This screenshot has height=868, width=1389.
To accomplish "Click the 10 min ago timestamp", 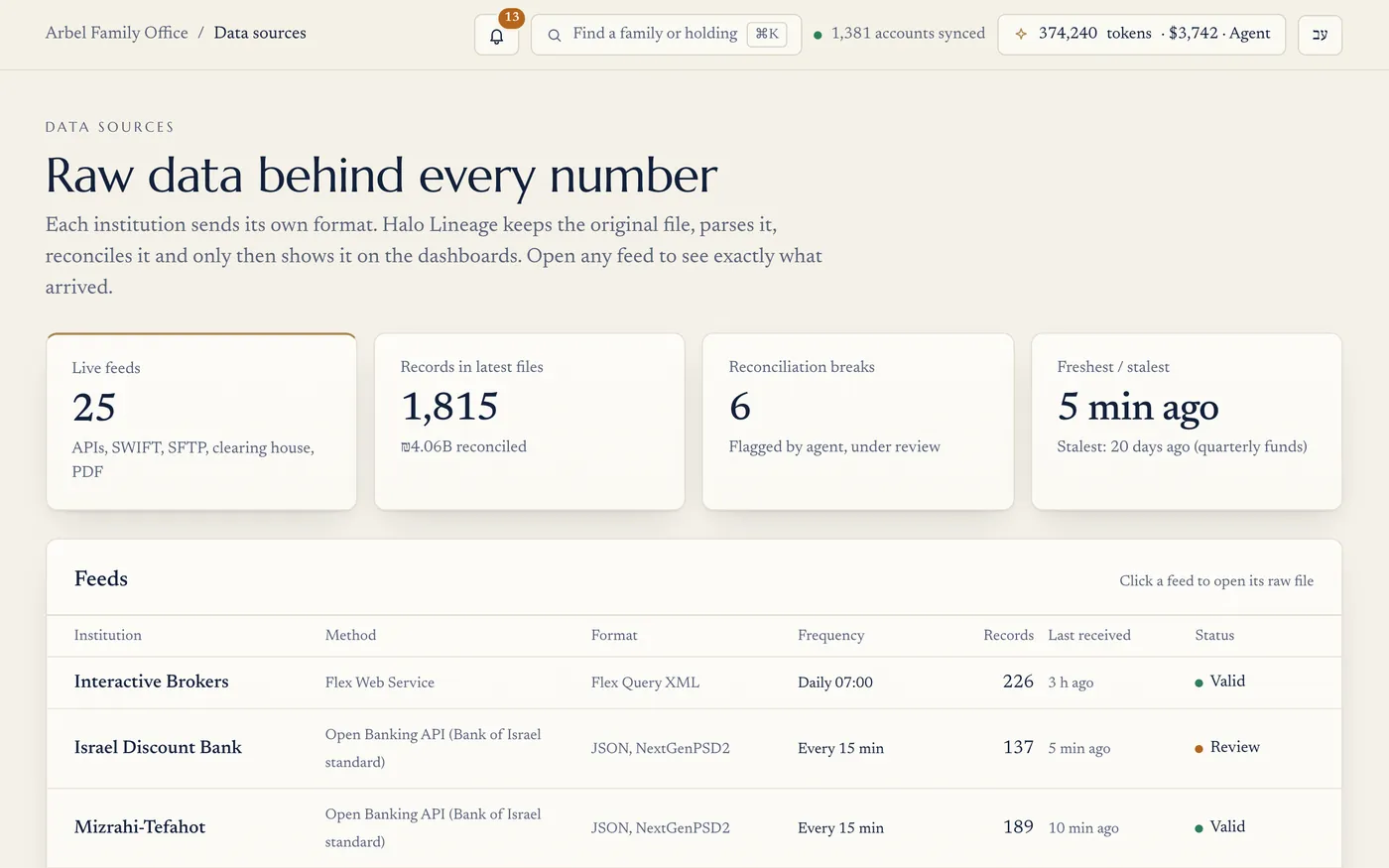I will 1083,827.
